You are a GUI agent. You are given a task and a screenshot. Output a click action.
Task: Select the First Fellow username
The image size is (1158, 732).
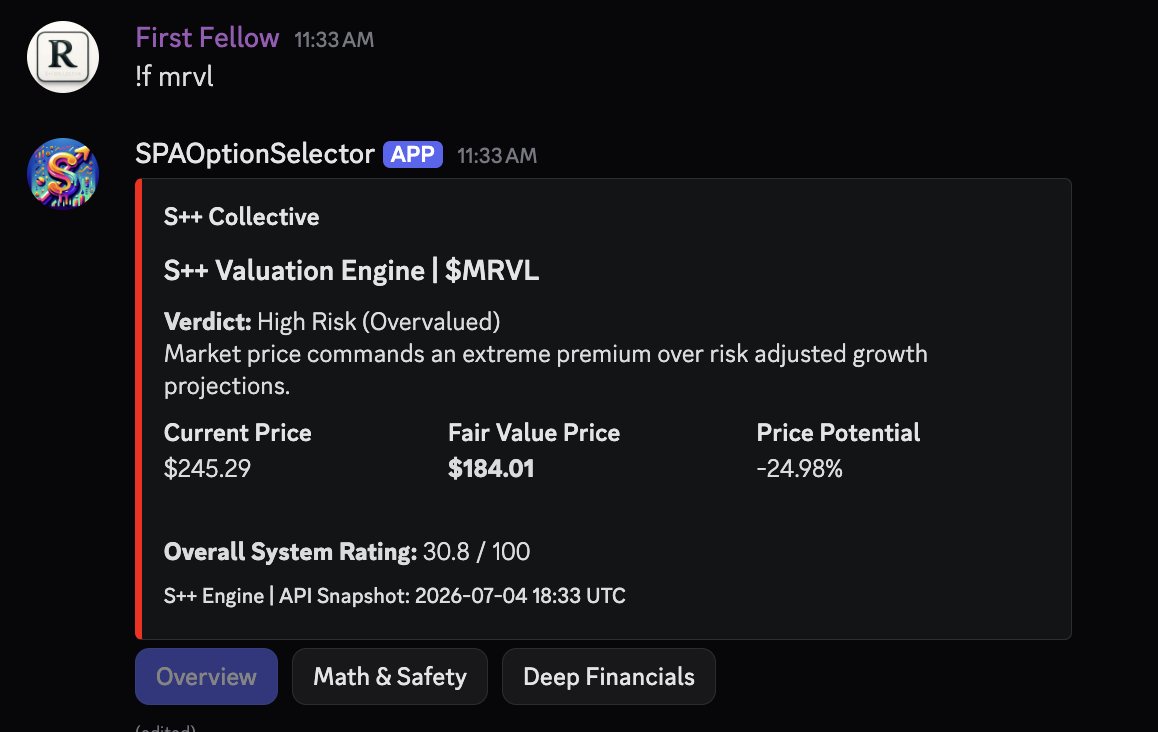coord(207,38)
